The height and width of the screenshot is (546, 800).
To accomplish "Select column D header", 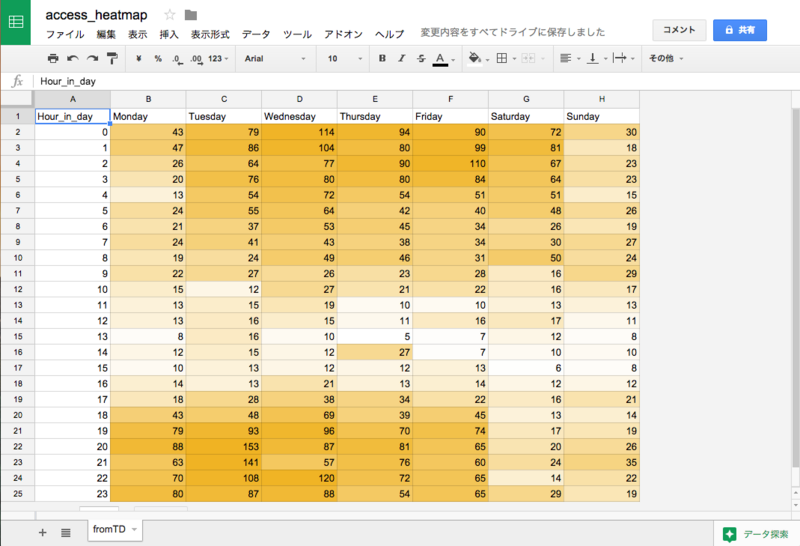I will click(x=299, y=100).
